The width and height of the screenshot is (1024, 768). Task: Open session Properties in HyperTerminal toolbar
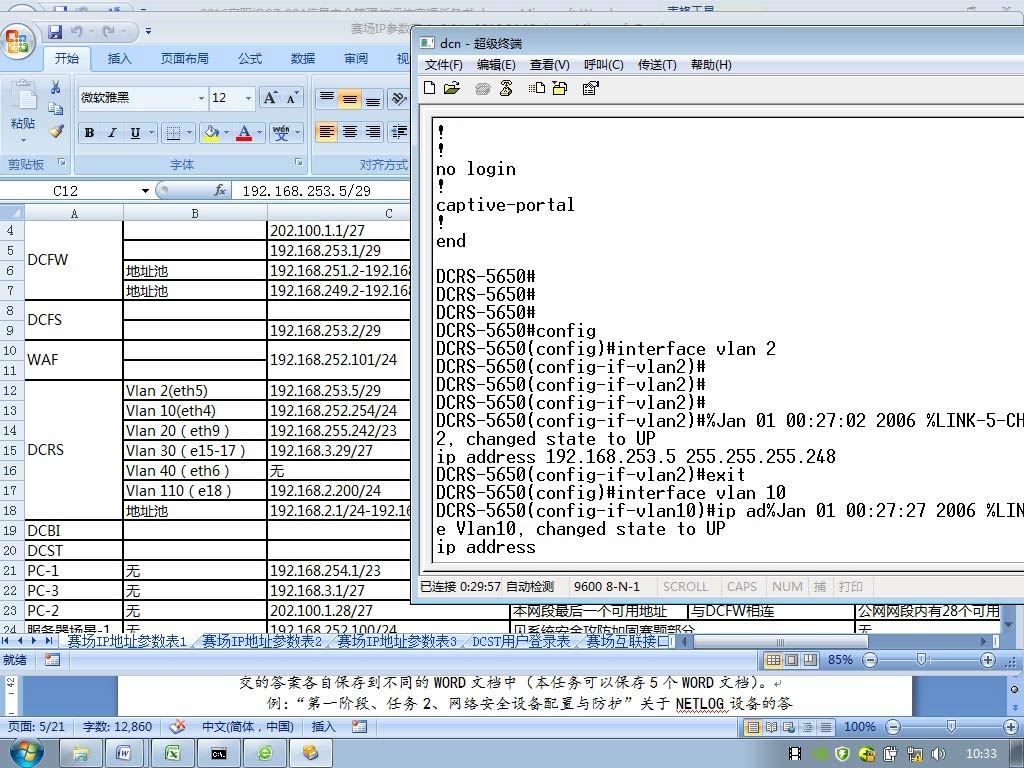pos(590,88)
